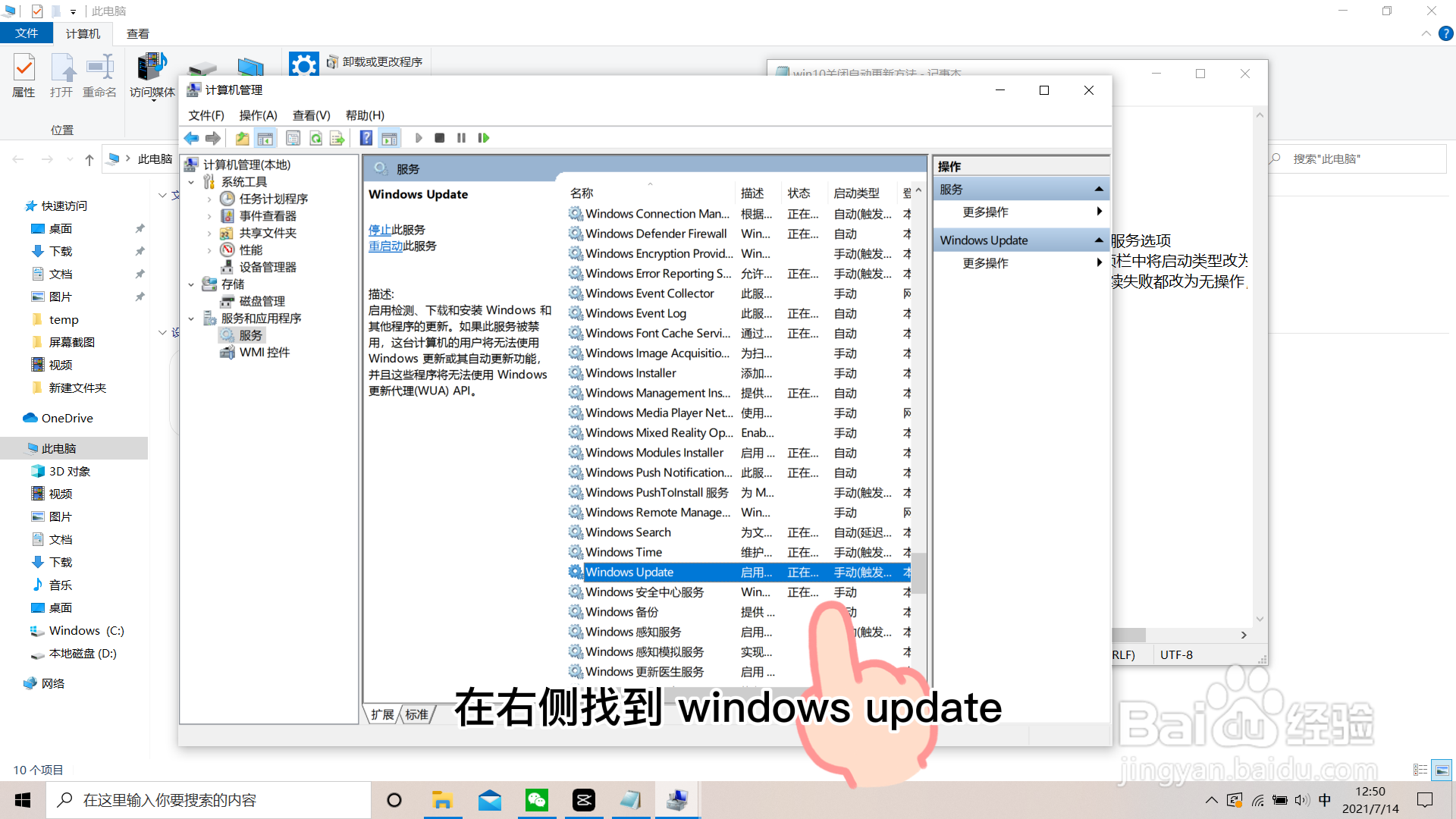Select Windows Time in the services list
The image size is (1456, 819).
(623, 551)
